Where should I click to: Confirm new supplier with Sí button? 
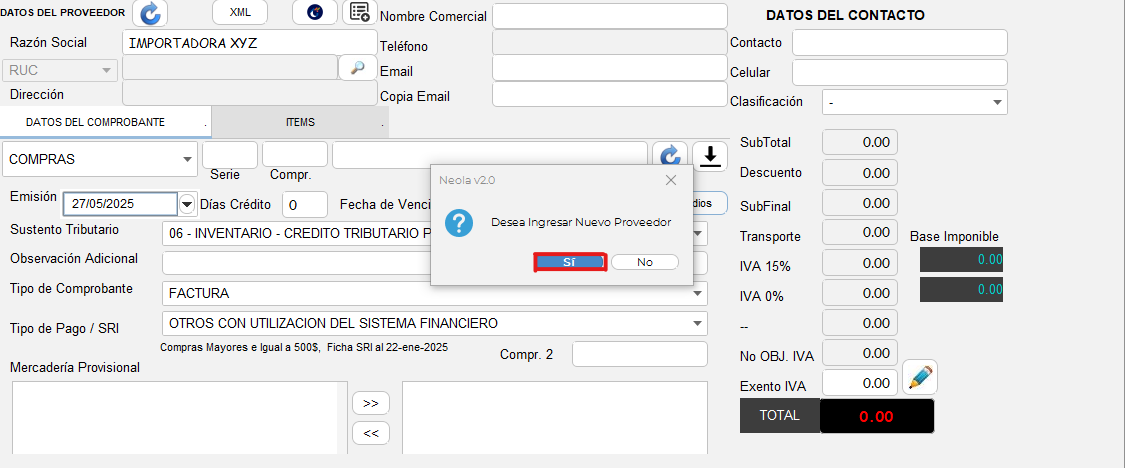[x=569, y=262]
